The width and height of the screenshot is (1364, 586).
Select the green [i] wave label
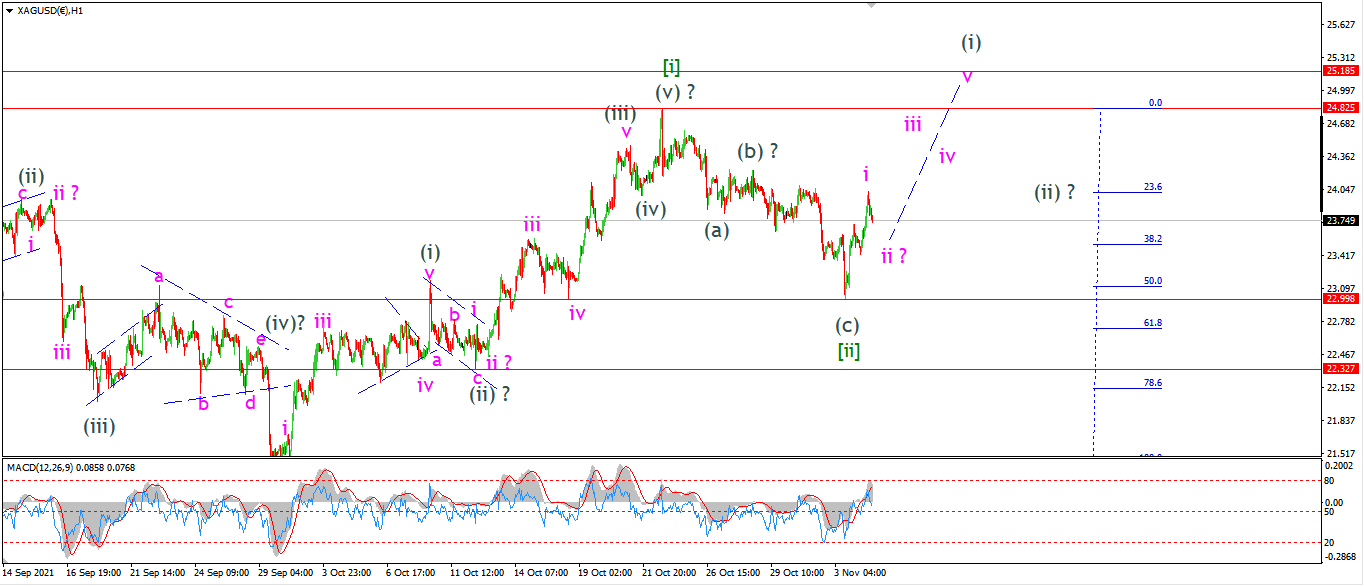(672, 67)
